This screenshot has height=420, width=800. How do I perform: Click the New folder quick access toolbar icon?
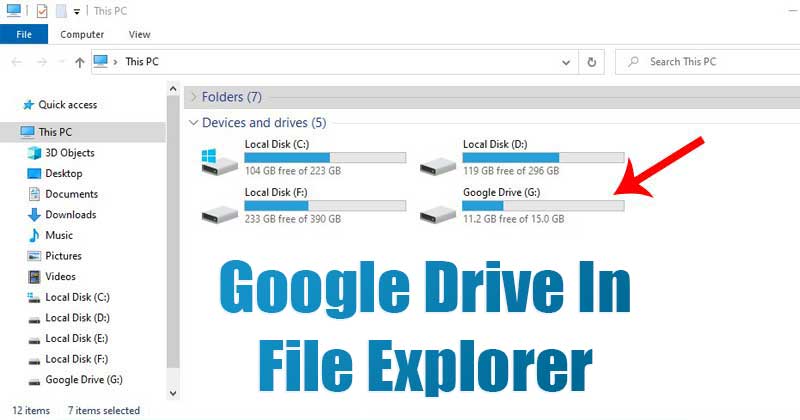(x=61, y=11)
